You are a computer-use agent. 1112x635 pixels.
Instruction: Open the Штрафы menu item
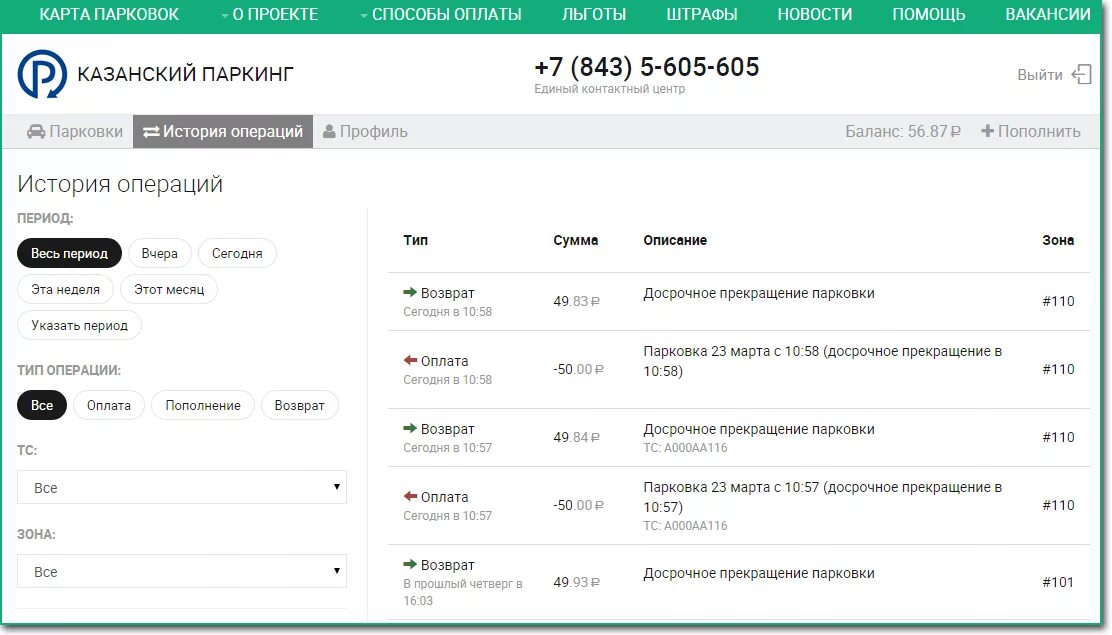click(703, 14)
